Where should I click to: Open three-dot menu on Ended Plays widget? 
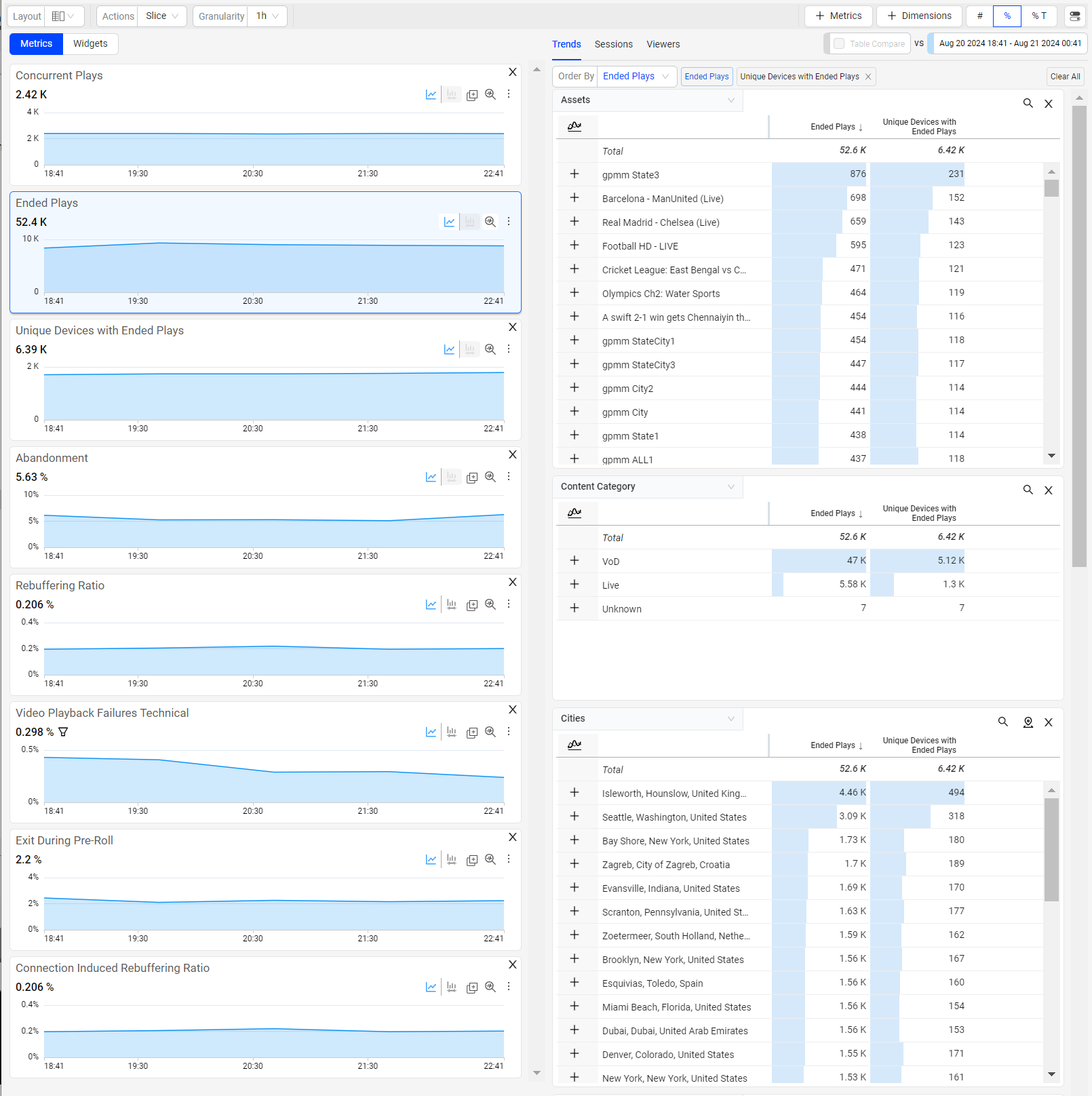tap(509, 222)
